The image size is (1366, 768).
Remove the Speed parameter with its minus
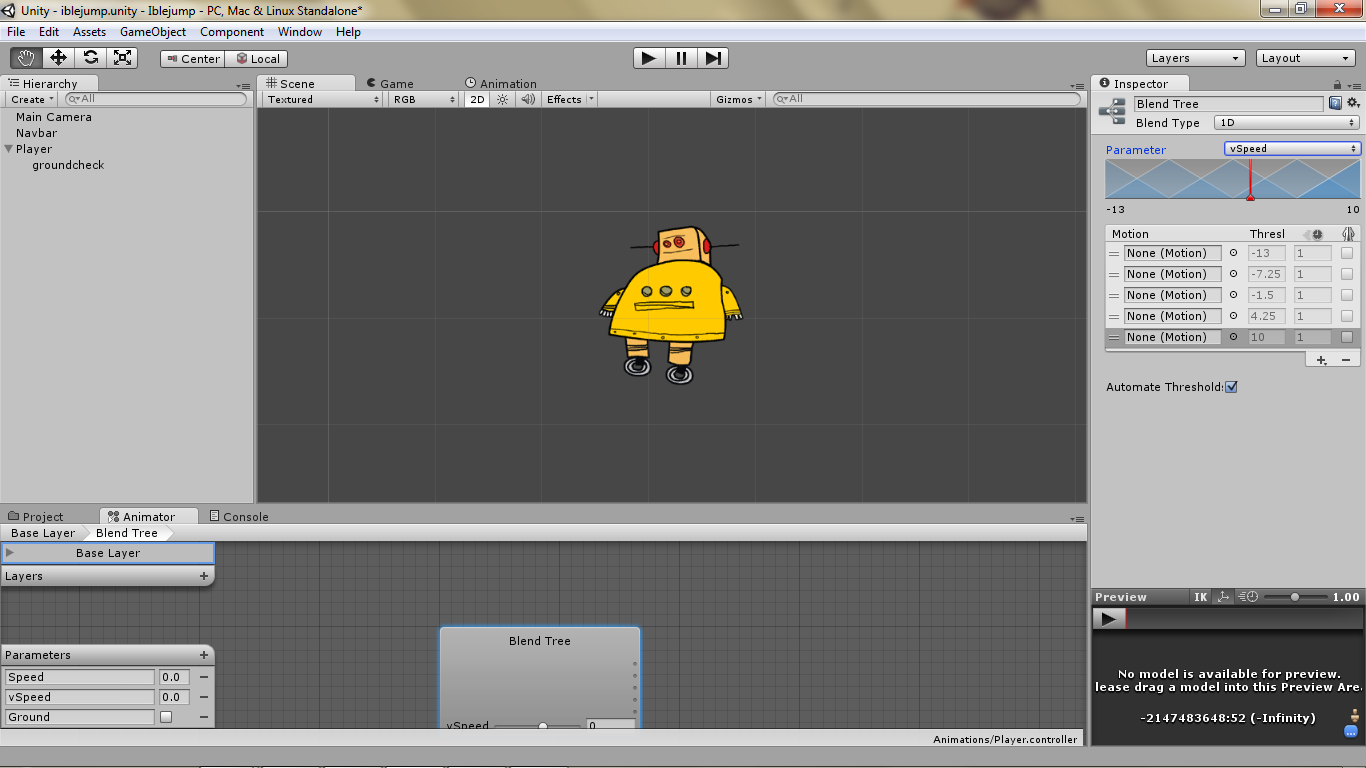pyautogui.click(x=203, y=677)
